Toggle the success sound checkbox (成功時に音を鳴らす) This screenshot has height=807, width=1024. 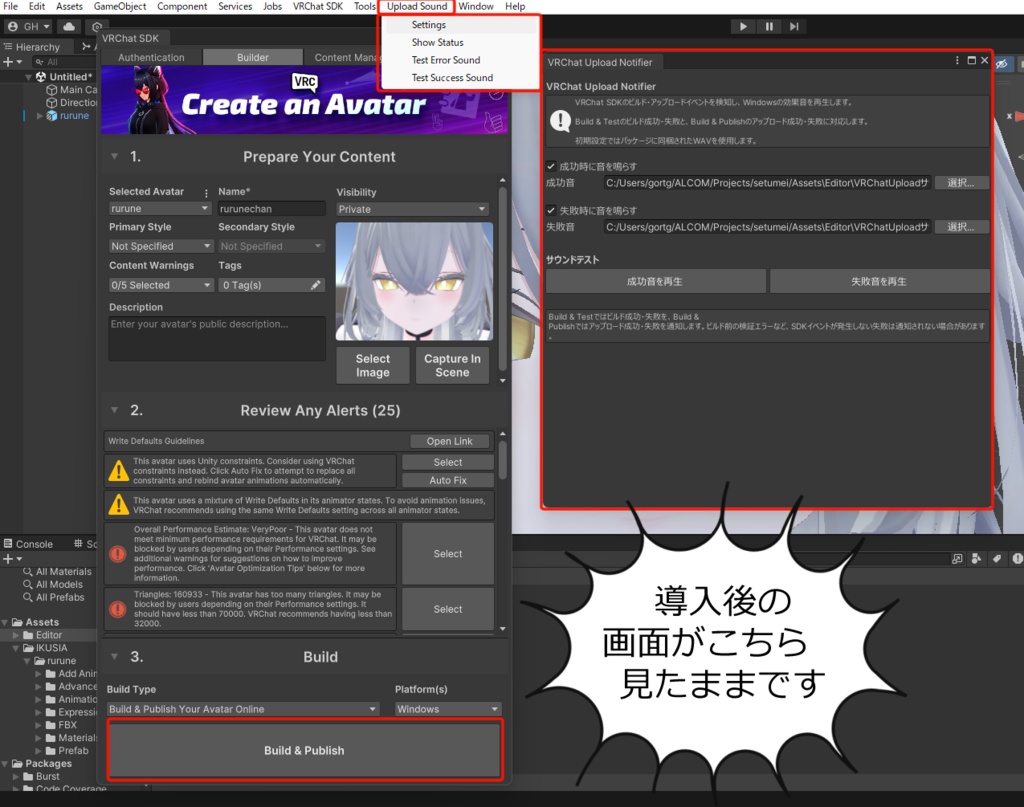point(551,166)
